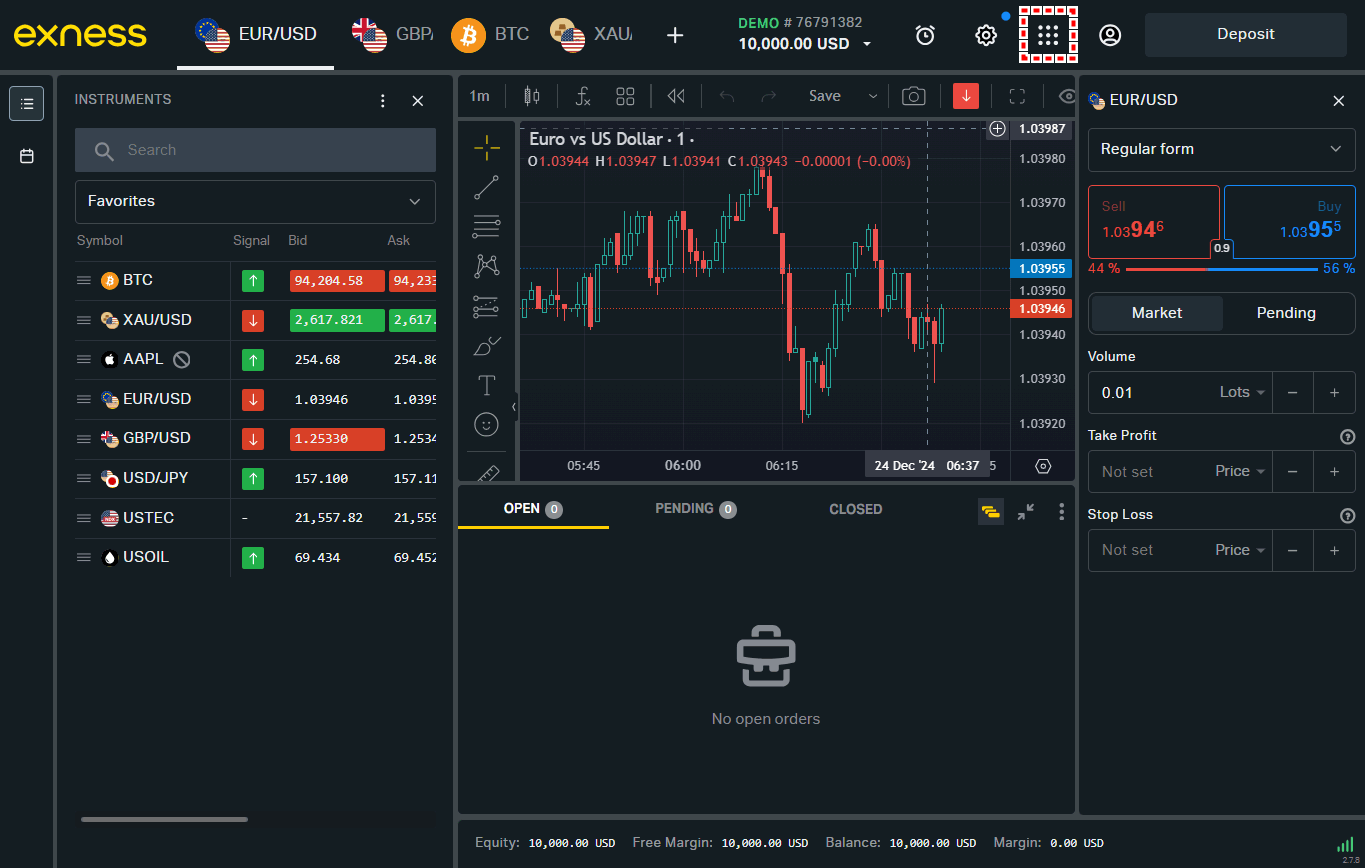The image size is (1365, 868).
Task: Open the CLOSED orders tab
Action: tap(855, 509)
